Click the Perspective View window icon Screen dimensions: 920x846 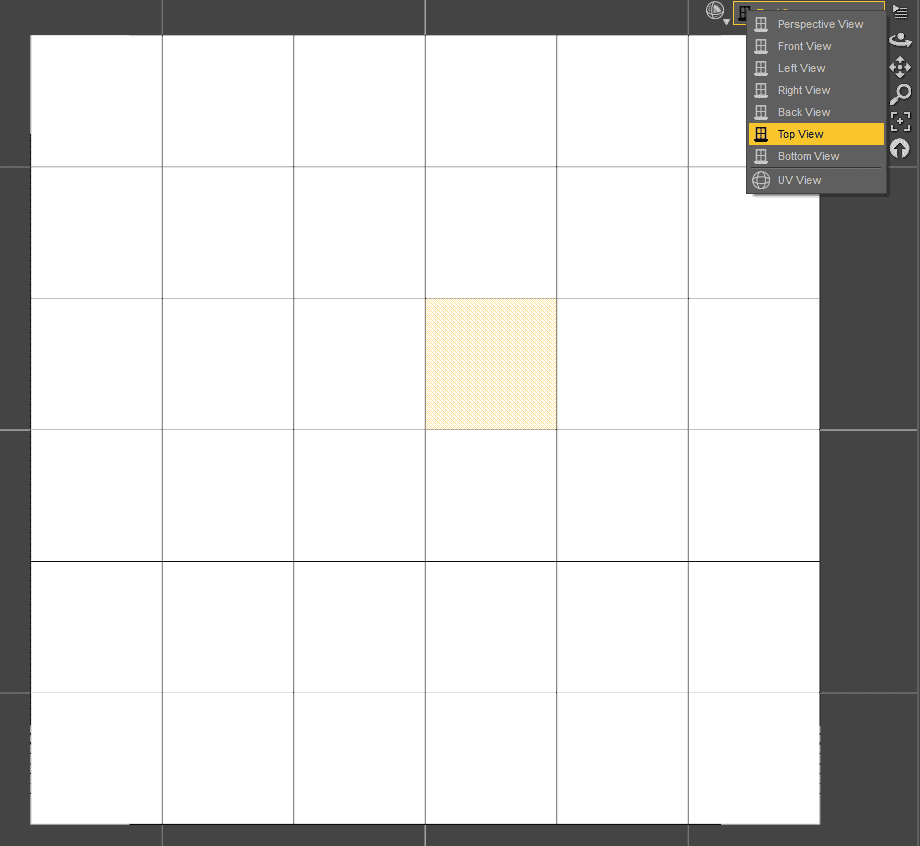(x=761, y=24)
